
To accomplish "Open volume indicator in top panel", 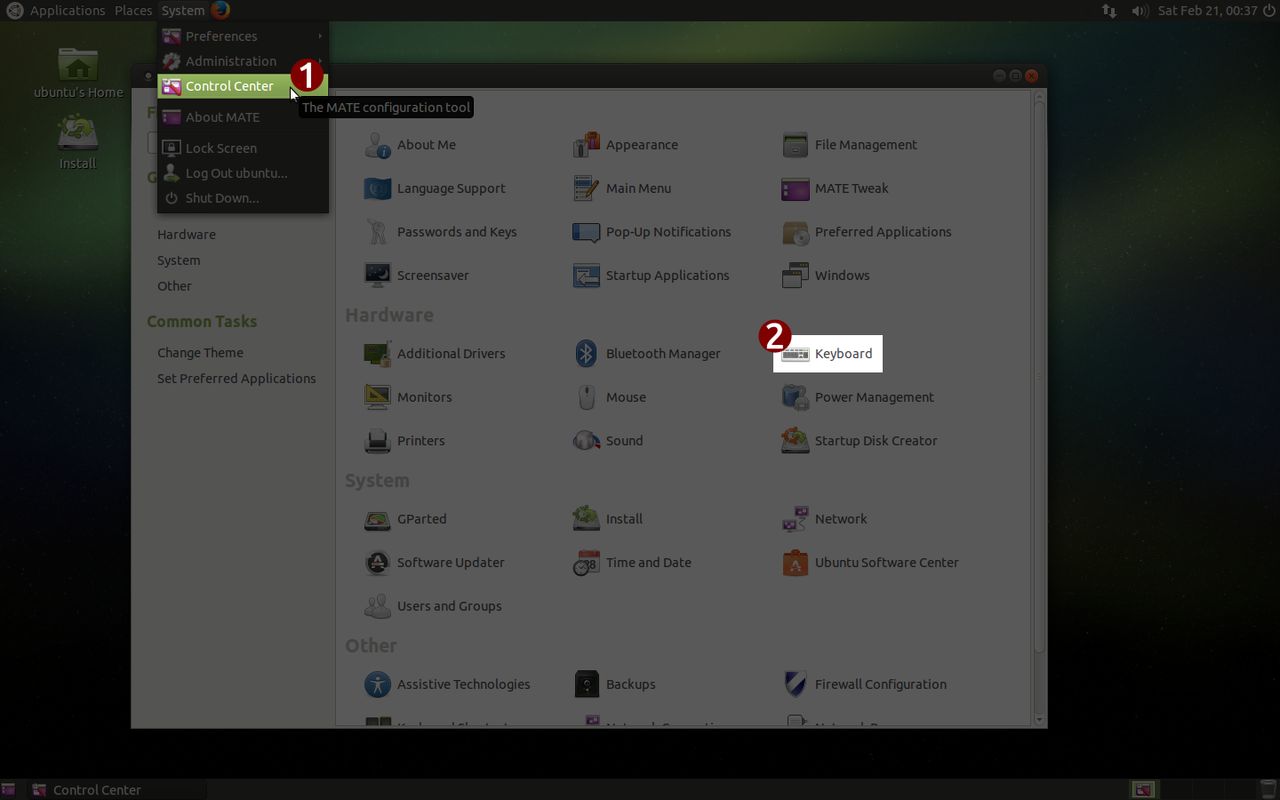I will point(1139,10).
